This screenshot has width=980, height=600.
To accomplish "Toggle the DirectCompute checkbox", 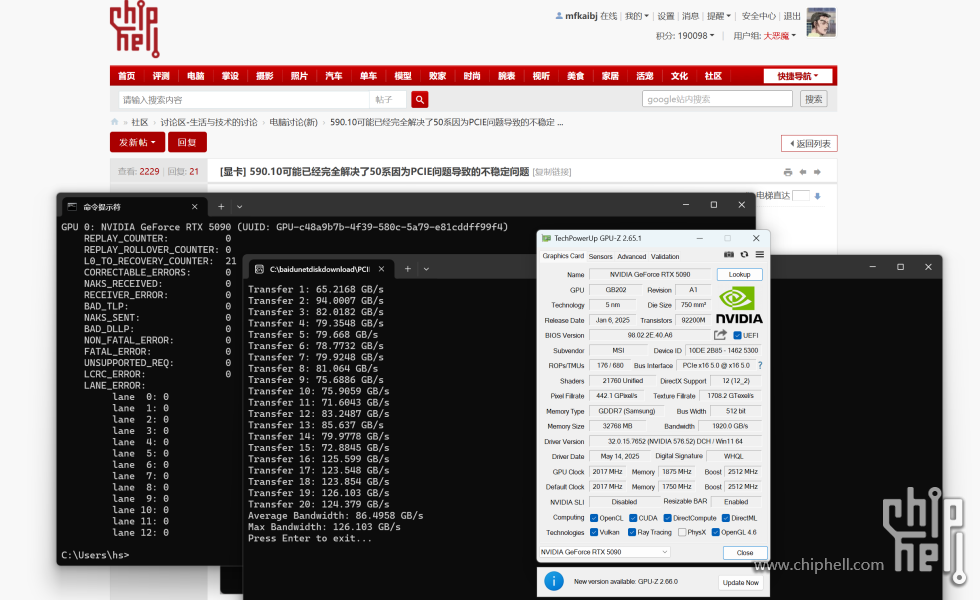I will (668, 518).
